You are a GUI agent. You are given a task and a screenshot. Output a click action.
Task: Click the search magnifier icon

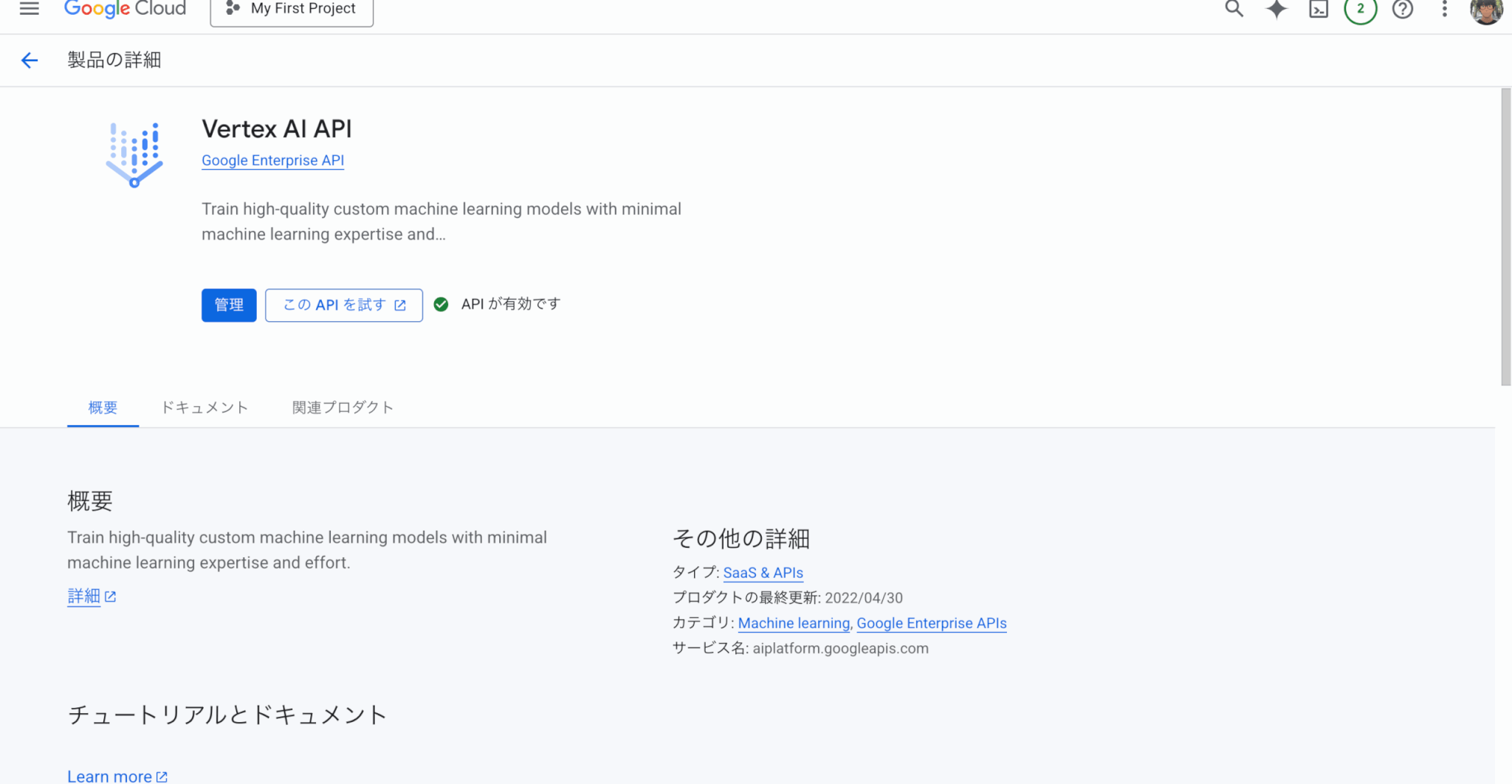[x=1234, y=9]
